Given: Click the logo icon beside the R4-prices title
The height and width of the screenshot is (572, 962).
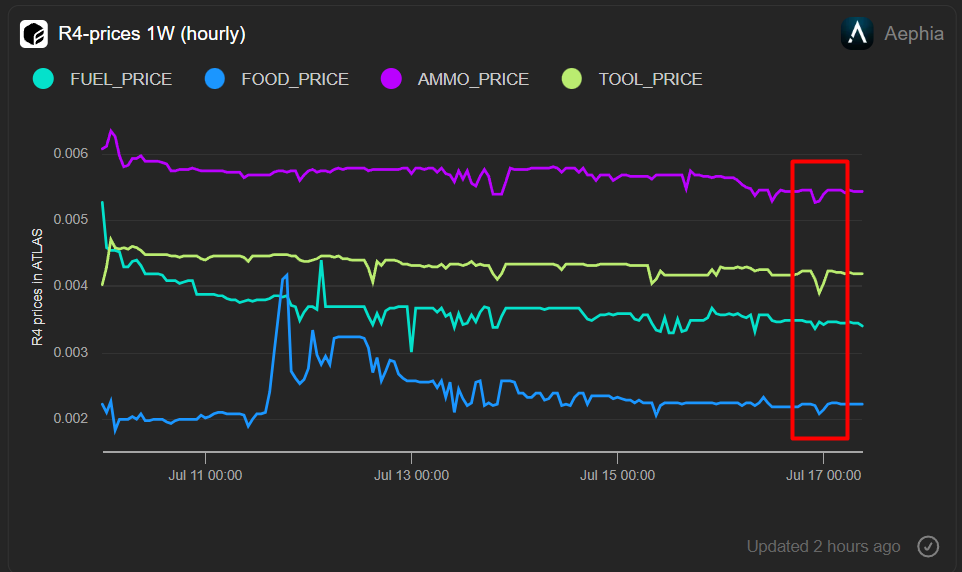Looking at the screenshot, I should [34, 34].
